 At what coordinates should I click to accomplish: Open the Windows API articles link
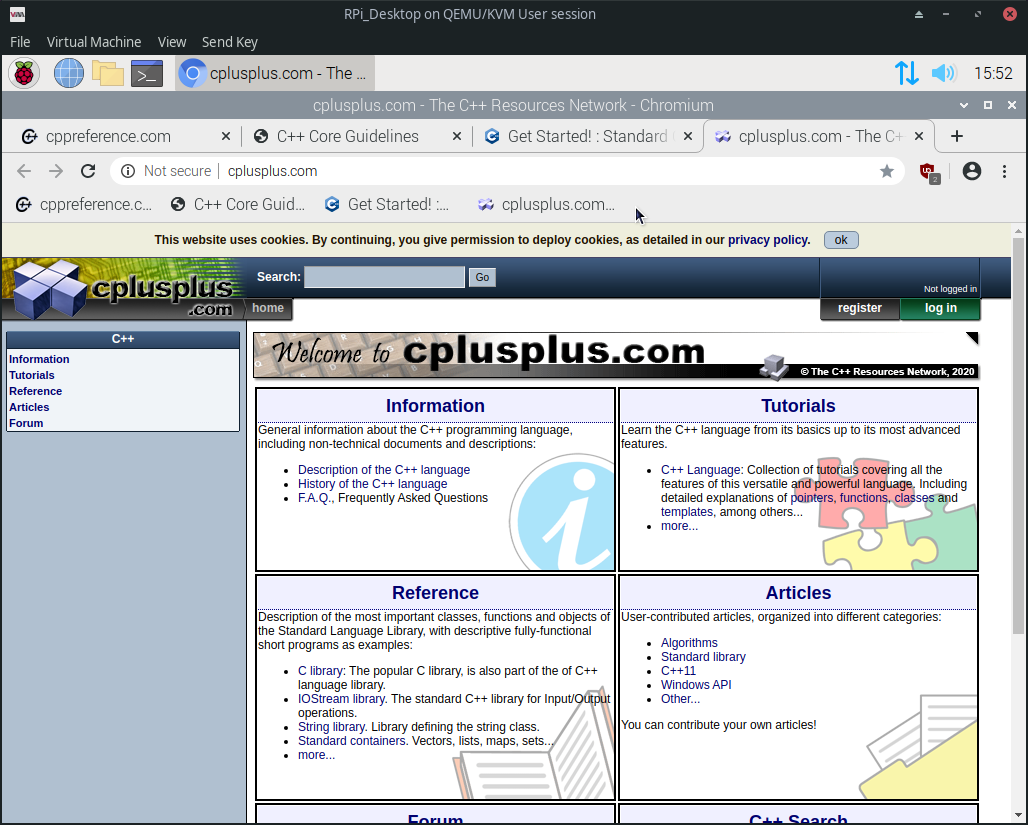pos(696,685)
